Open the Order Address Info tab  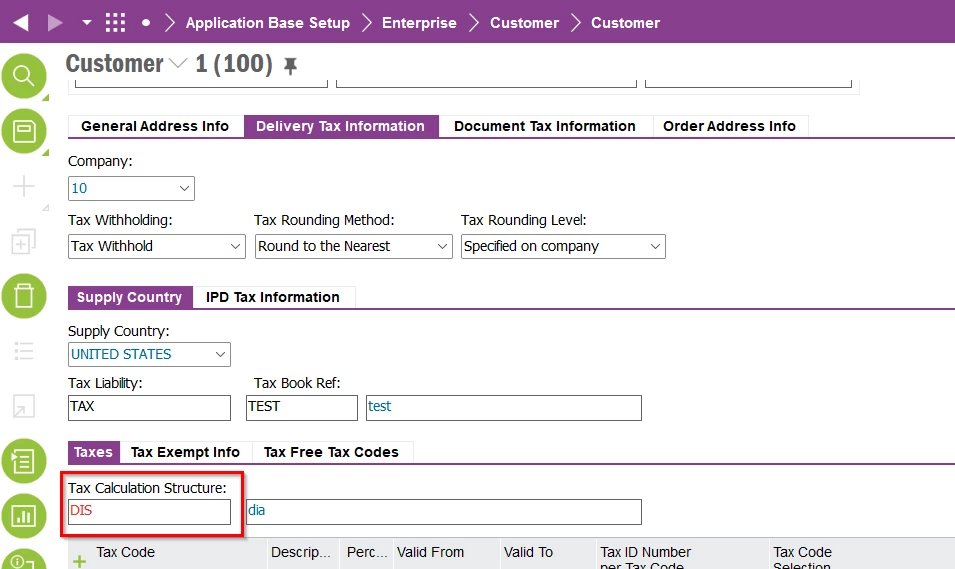point(729,126)
